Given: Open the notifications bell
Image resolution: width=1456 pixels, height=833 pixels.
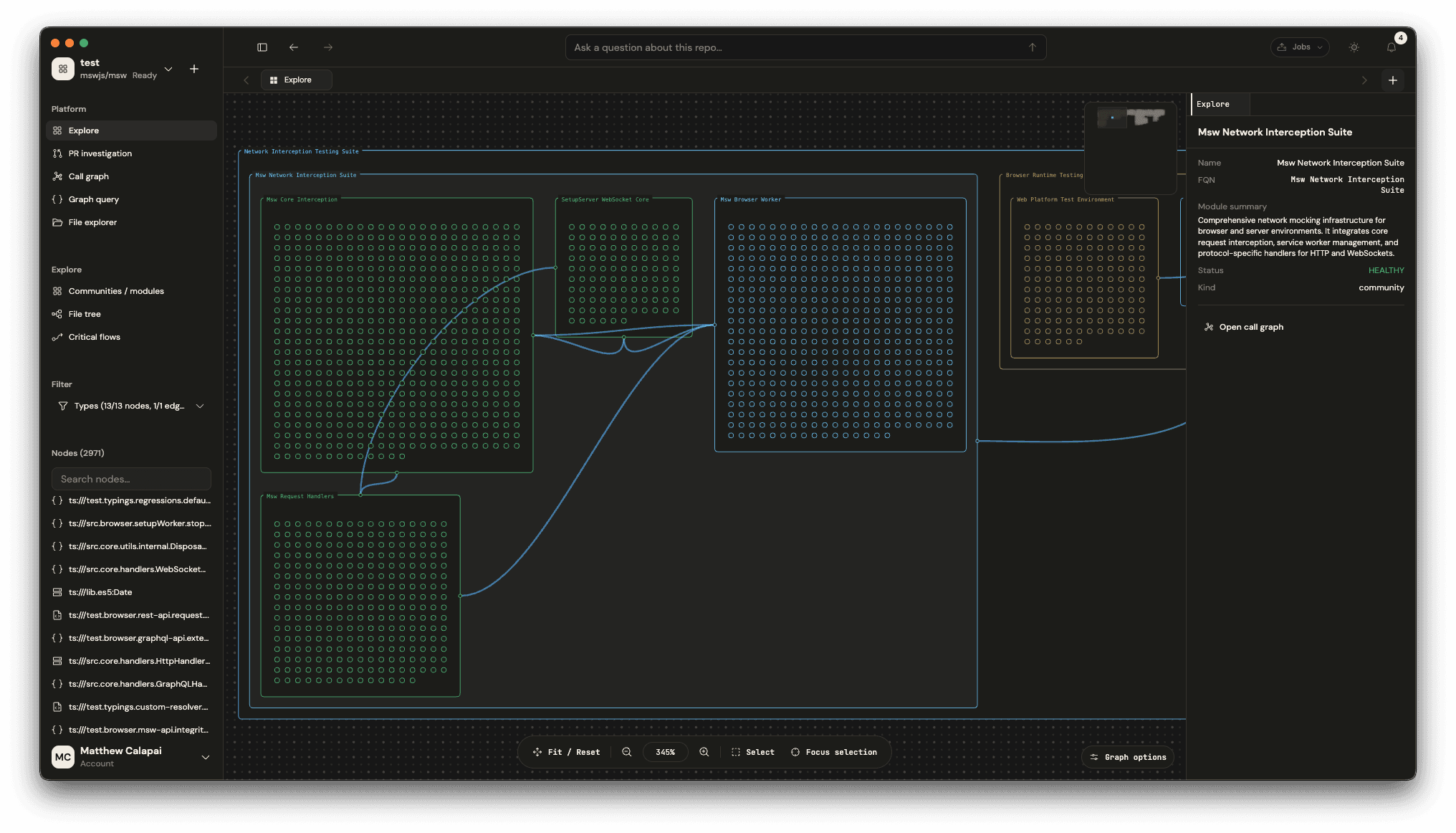Looking at the screenshot, I should pyautogui.click(x=1391, y=47).
